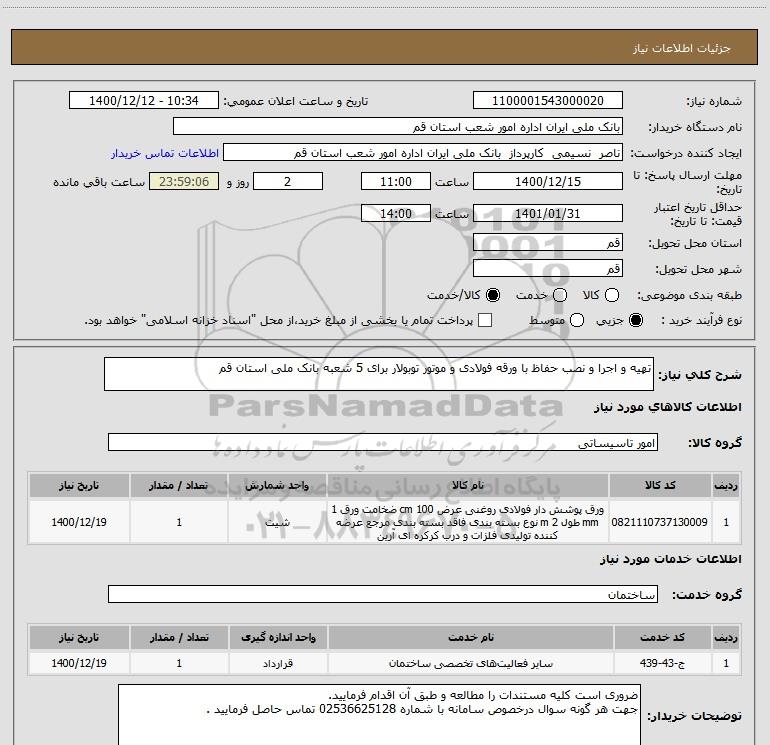Click goods table header نام کالا

[468, 485]
